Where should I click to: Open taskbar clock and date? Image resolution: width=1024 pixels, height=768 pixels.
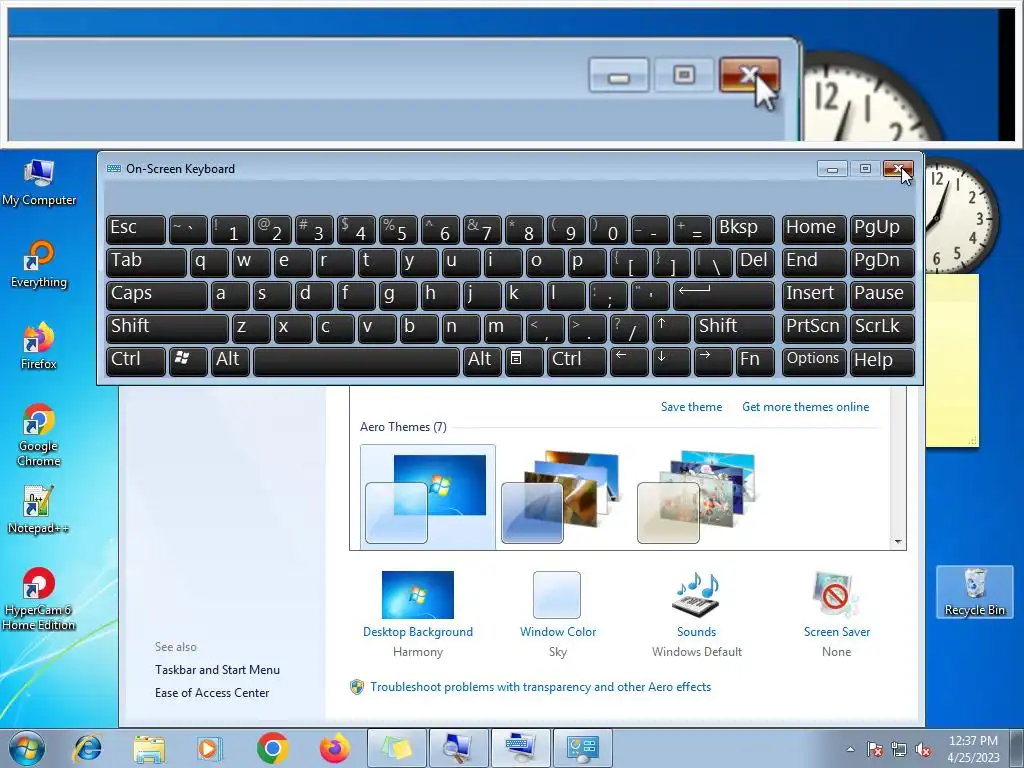(973, 749)
